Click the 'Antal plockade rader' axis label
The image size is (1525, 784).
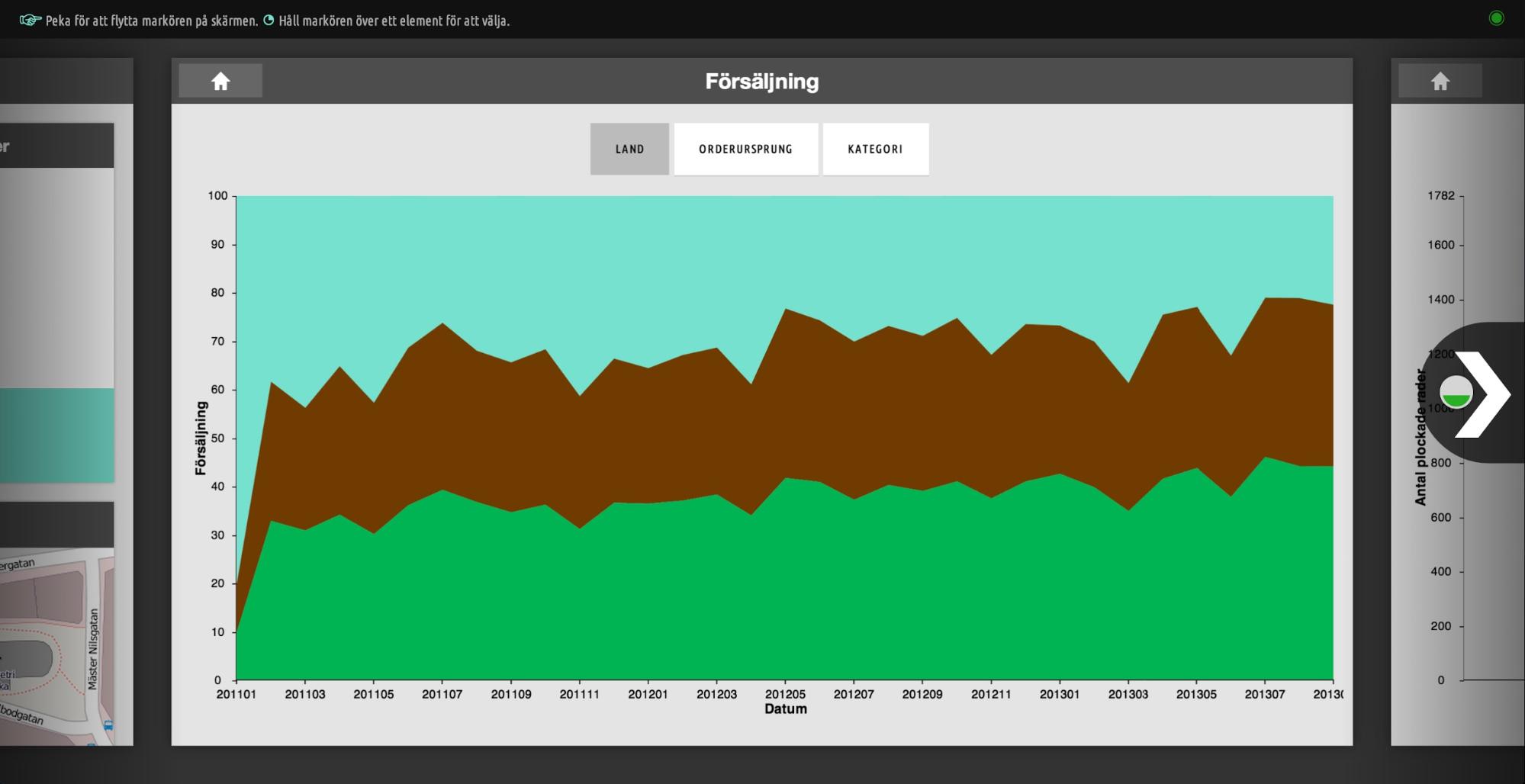coord(1420,437)
